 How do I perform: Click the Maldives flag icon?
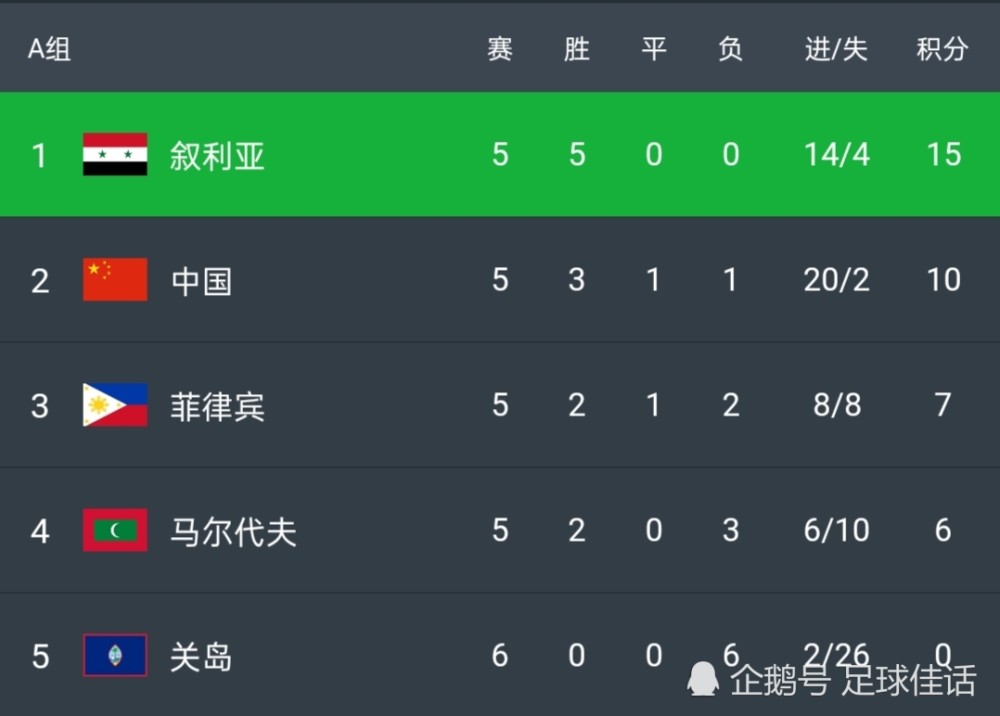coord(115,530)
